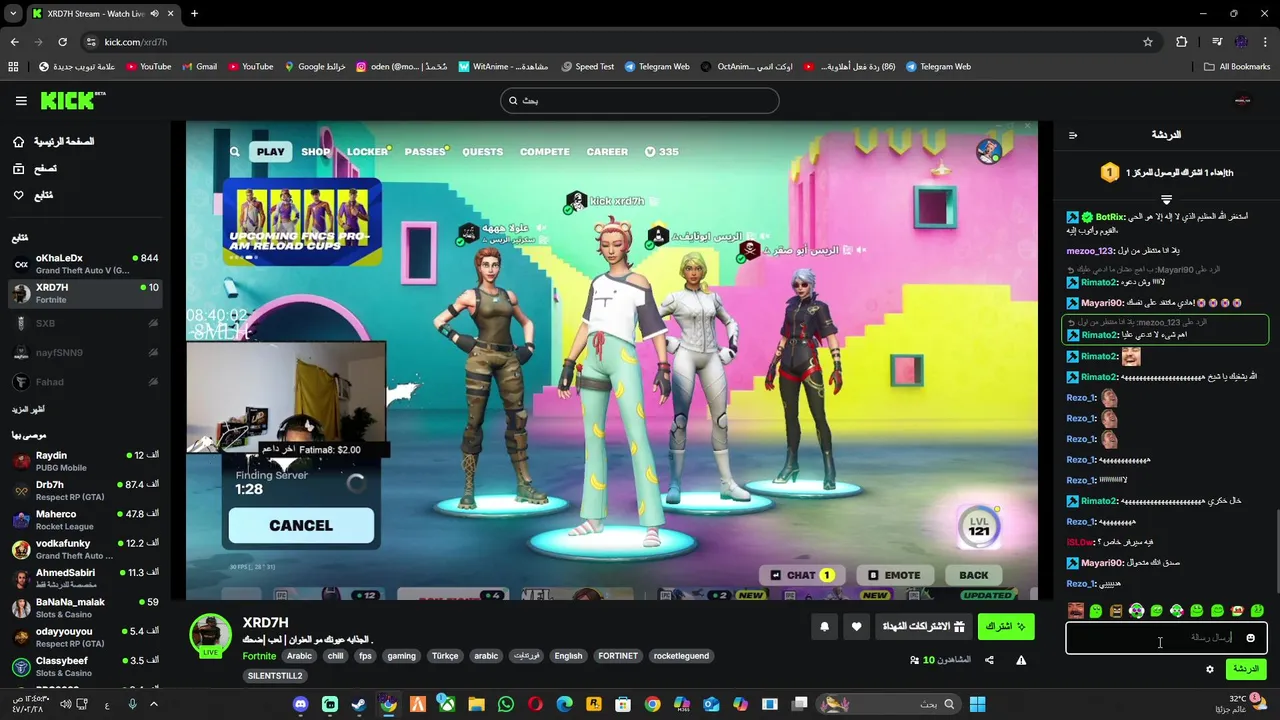Collapse the chat panel arrow icon
The image size is (1280, 720).
[1073, 135]
